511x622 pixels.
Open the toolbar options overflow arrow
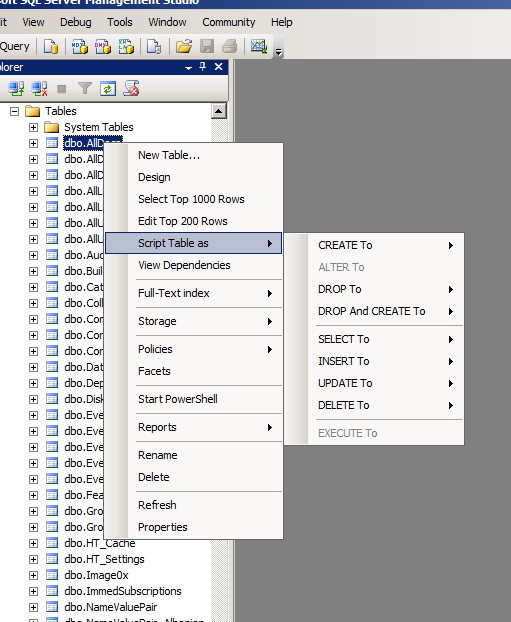pyautogui.click(x=279, y=52)
